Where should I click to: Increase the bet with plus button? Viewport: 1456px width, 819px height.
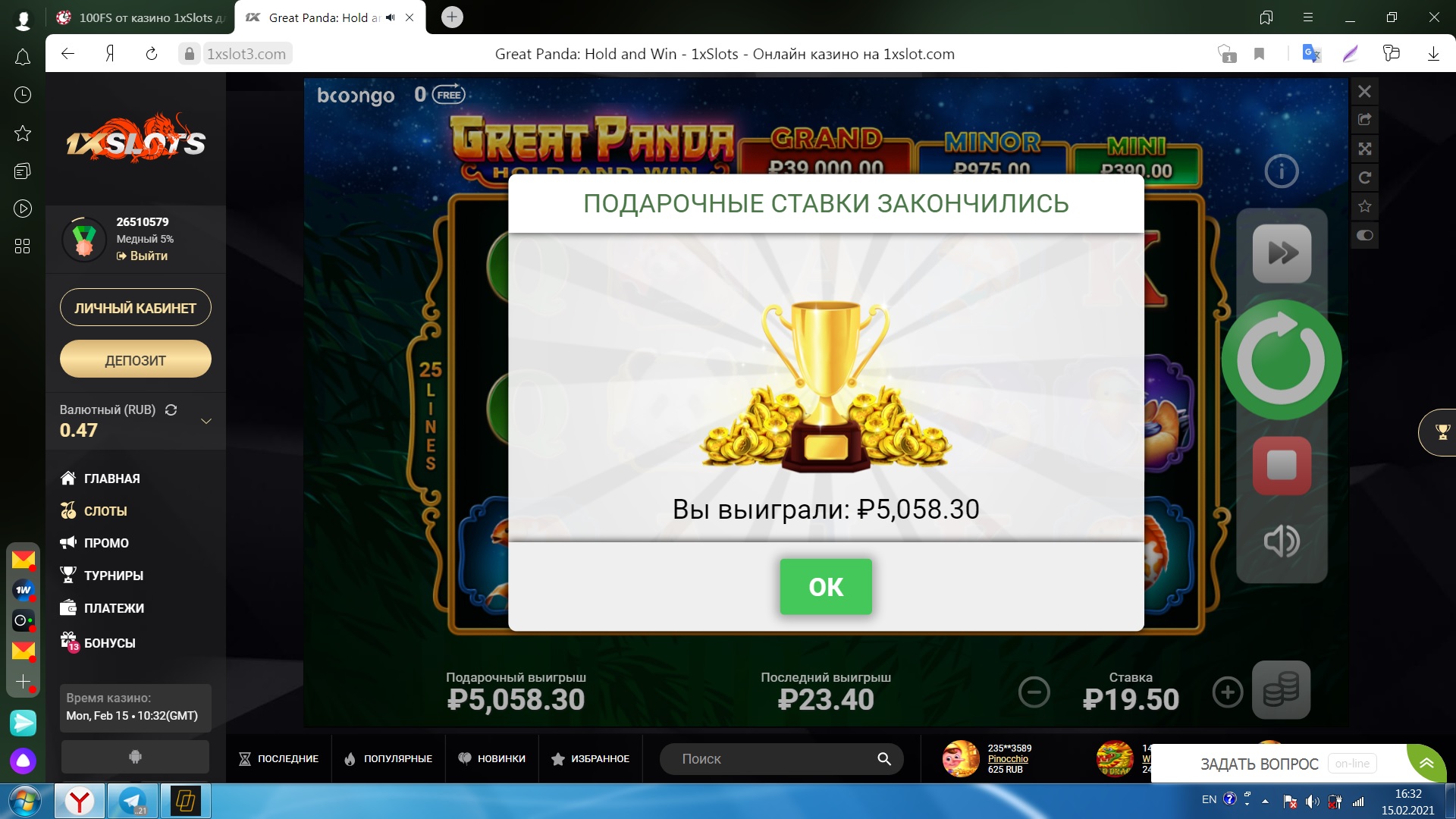coord(1228,692)
